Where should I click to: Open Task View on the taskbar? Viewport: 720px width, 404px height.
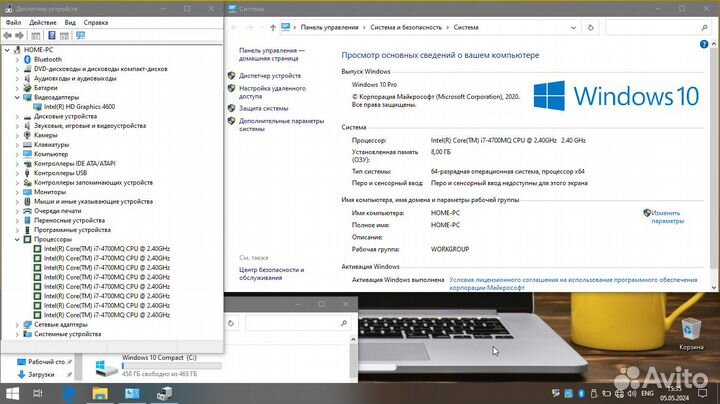click(38, 393)
